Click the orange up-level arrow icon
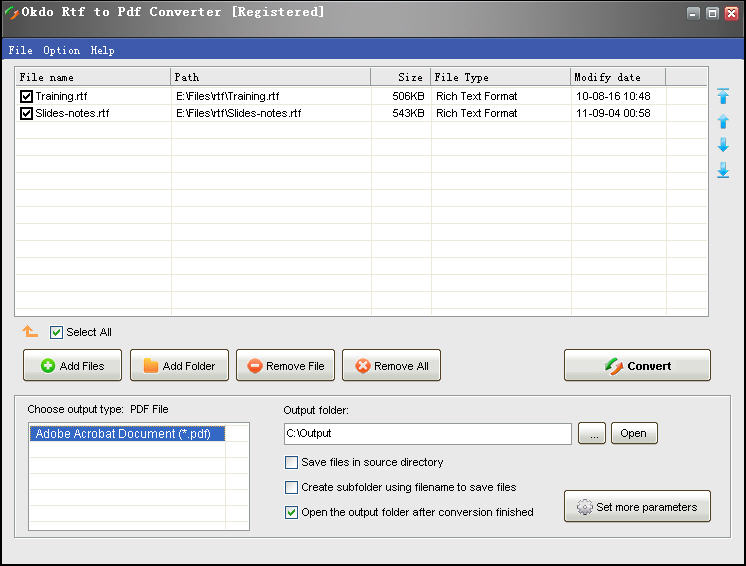Viewport: 746px width, 566px height. coord(30,331)
